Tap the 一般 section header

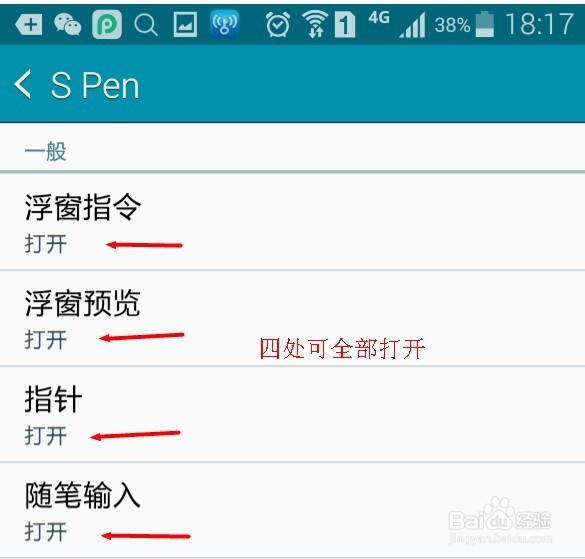[x=46, y=152]
